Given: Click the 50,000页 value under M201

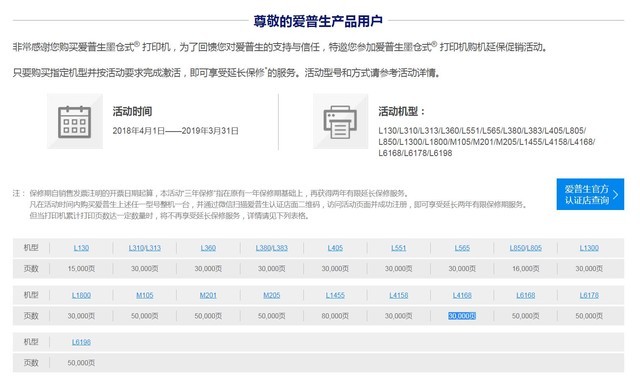Looking at the screenshot, I should click(208, 316).
